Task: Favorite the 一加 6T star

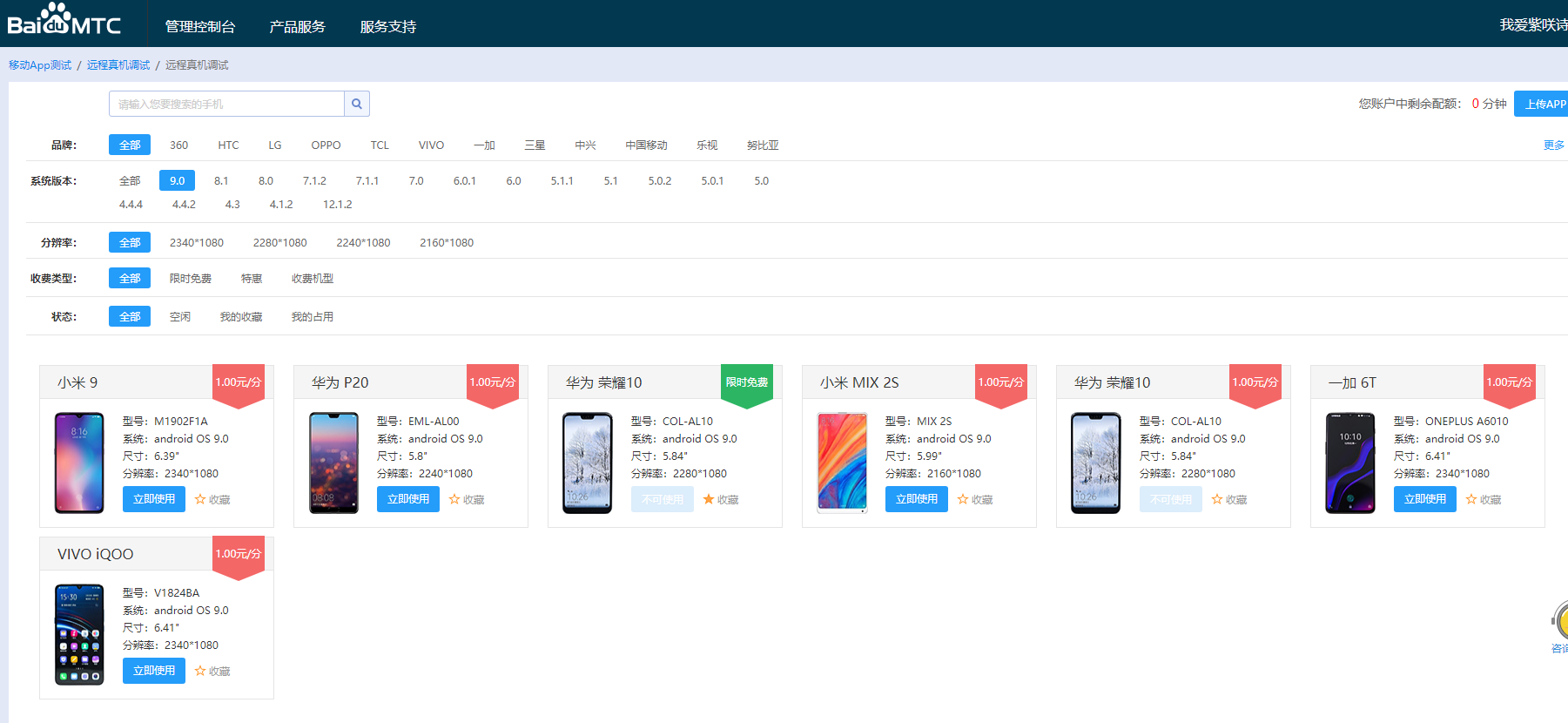Action: click(x=1471, y=499)
